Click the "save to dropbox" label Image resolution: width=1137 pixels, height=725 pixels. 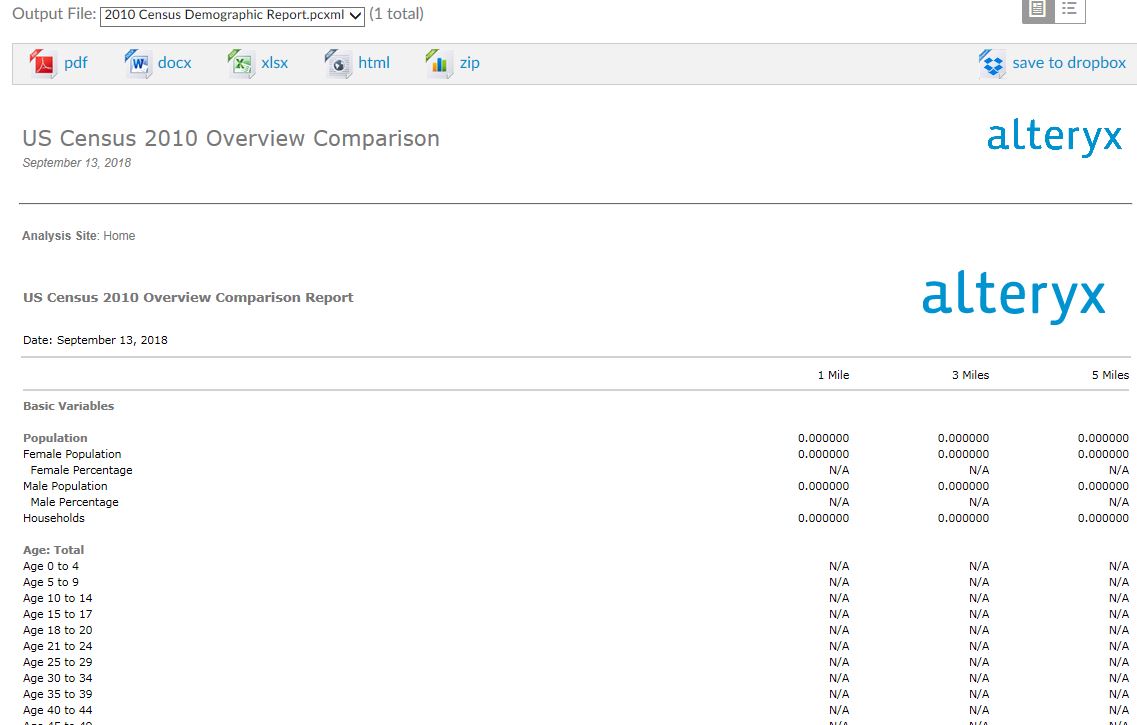click(x=1069, y=62)
